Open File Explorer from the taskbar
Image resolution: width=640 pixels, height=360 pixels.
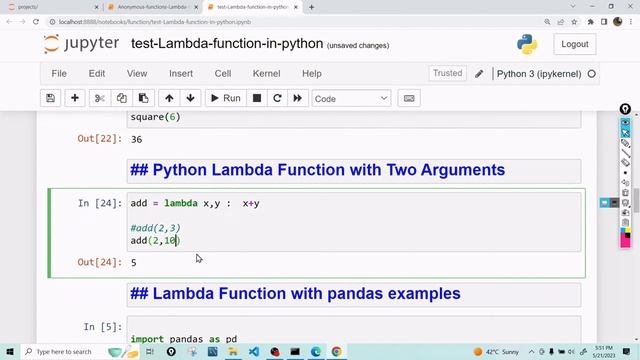coord(233,351)
